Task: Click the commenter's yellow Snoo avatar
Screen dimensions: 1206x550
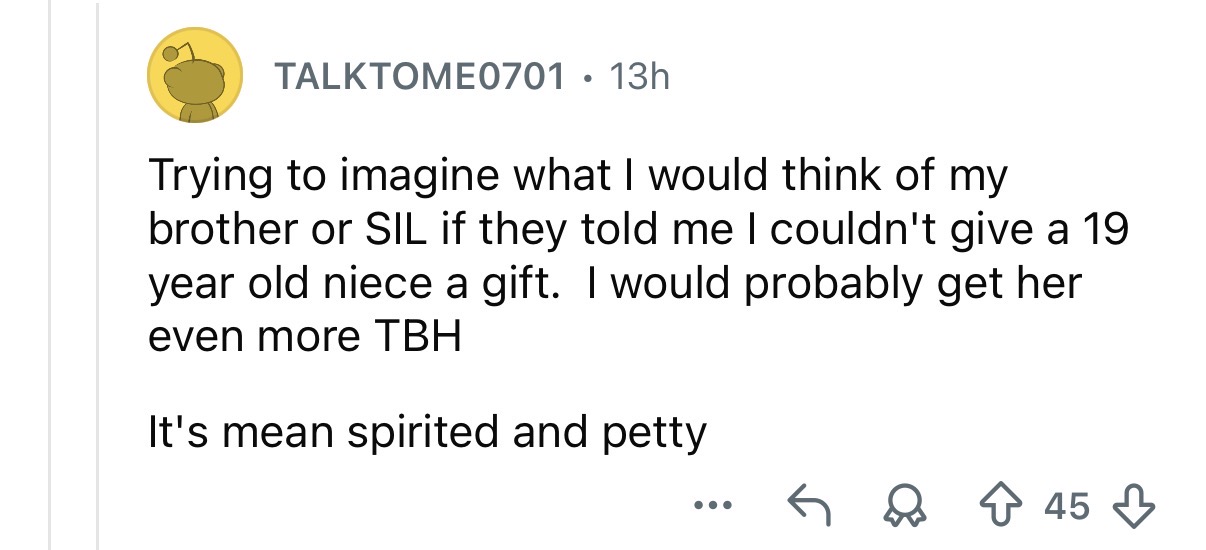Action: (x=197, y=76)
